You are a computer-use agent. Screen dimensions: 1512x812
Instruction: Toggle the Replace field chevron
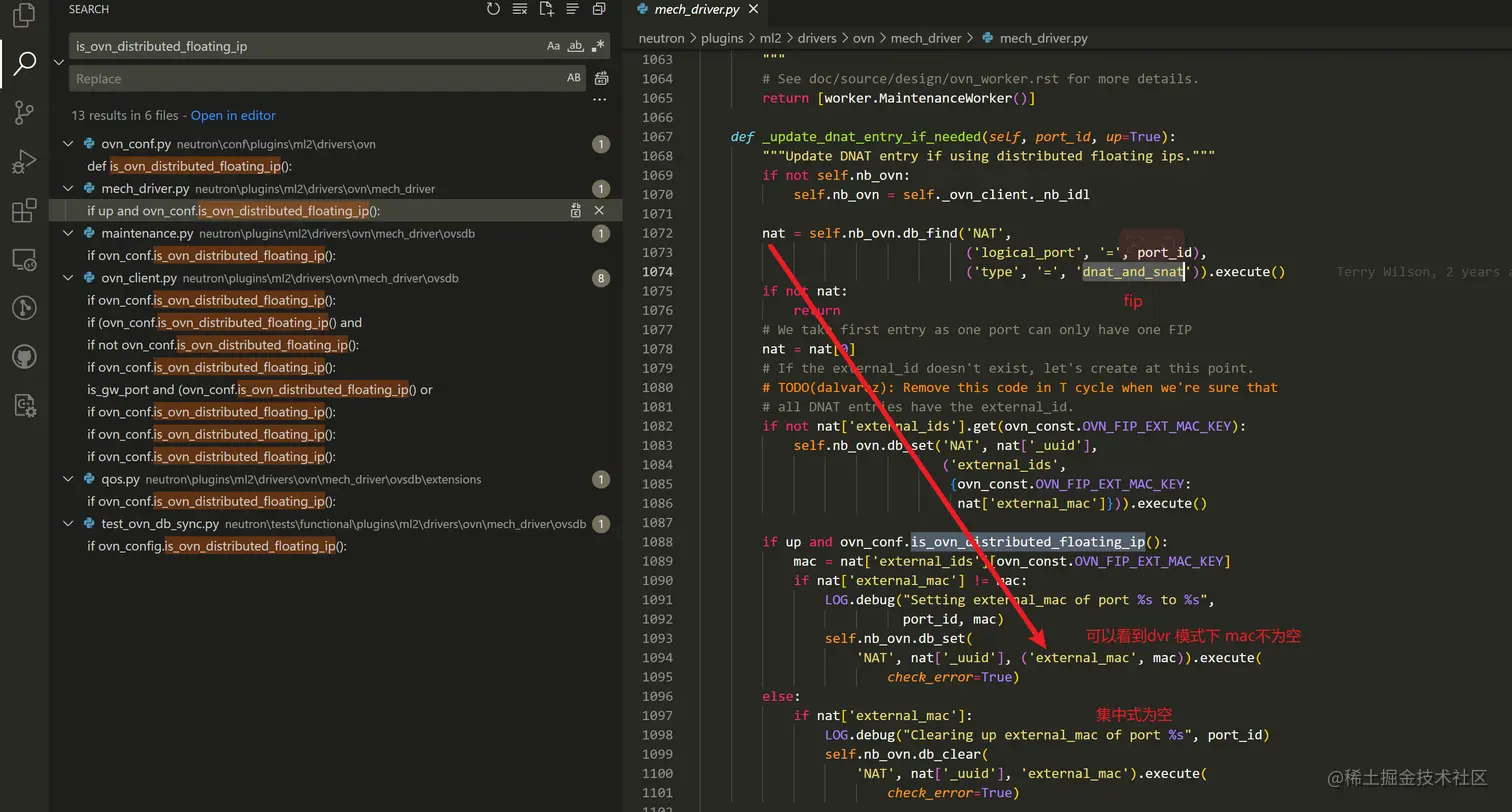(x=58, y=62)
